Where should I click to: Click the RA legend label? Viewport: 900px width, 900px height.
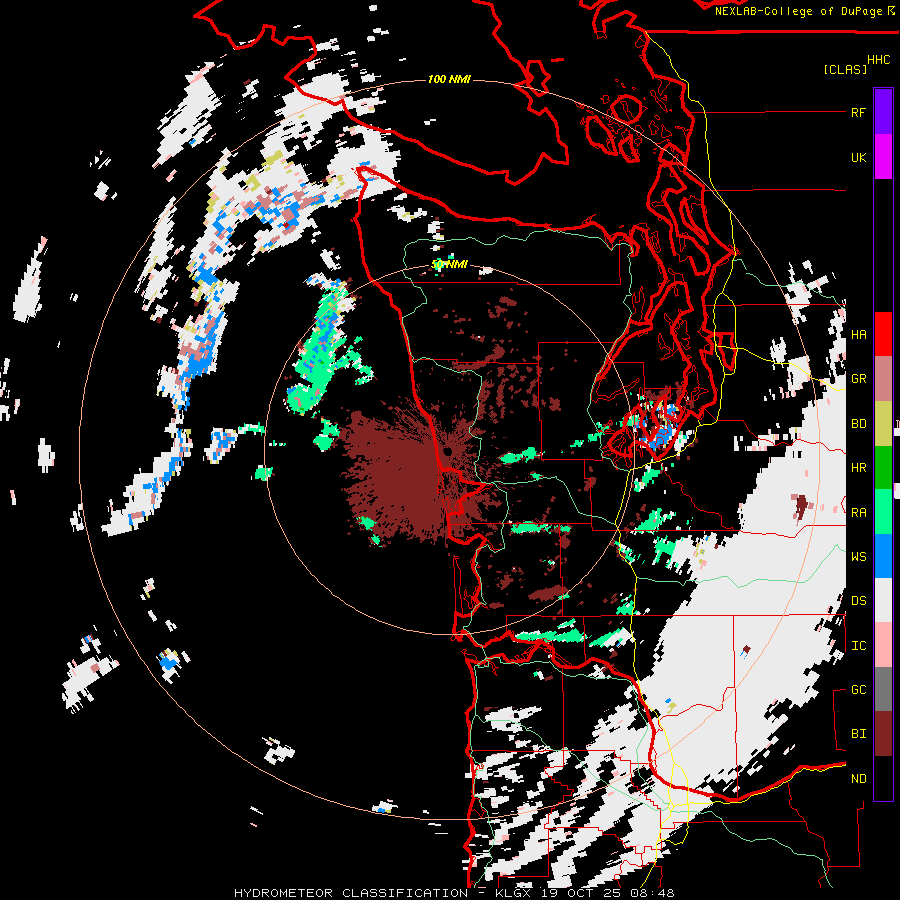(x=858, y=513)
